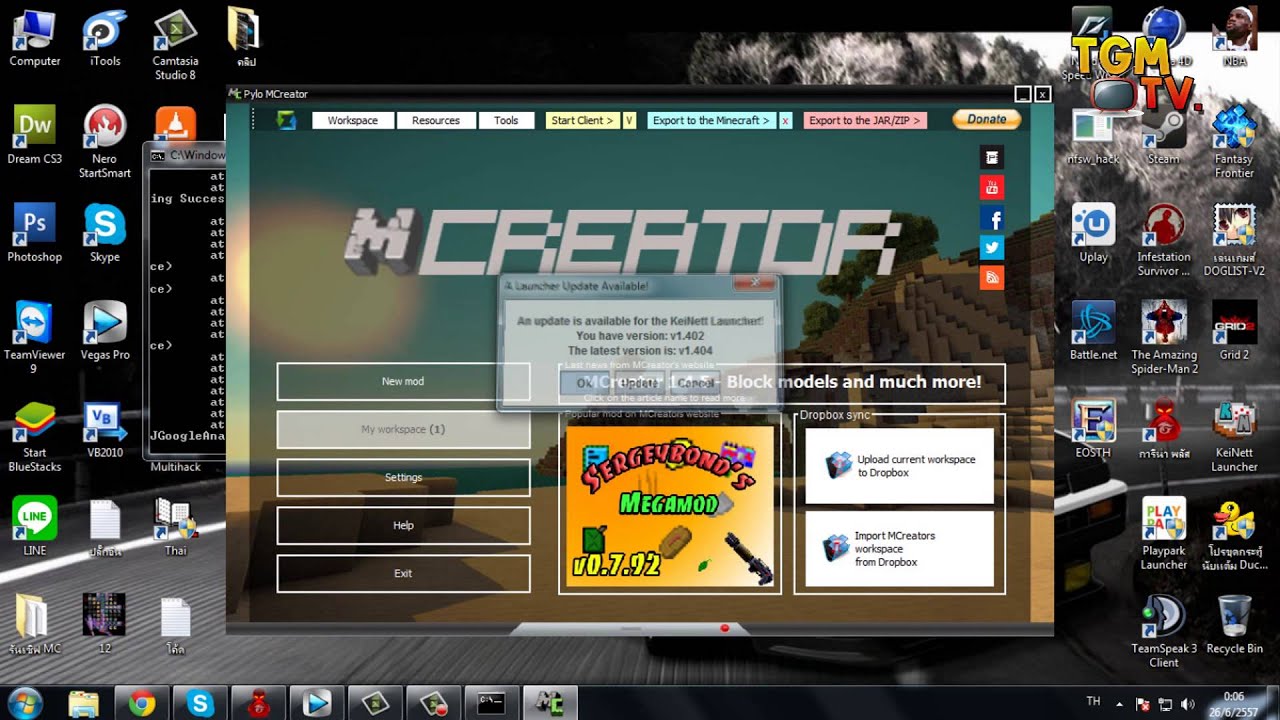Open Chrome from the taskbar

[x=141, y=703]
